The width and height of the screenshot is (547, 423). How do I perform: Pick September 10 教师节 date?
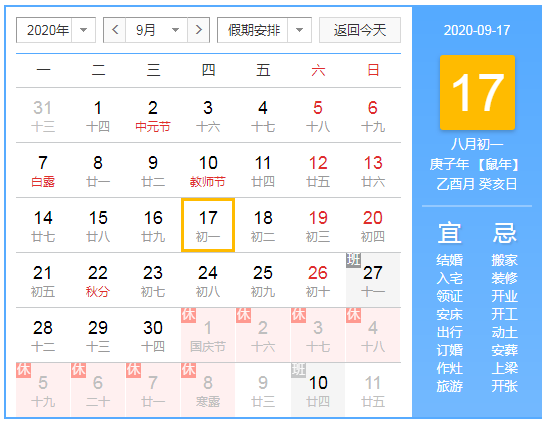(x=208, y=171)
